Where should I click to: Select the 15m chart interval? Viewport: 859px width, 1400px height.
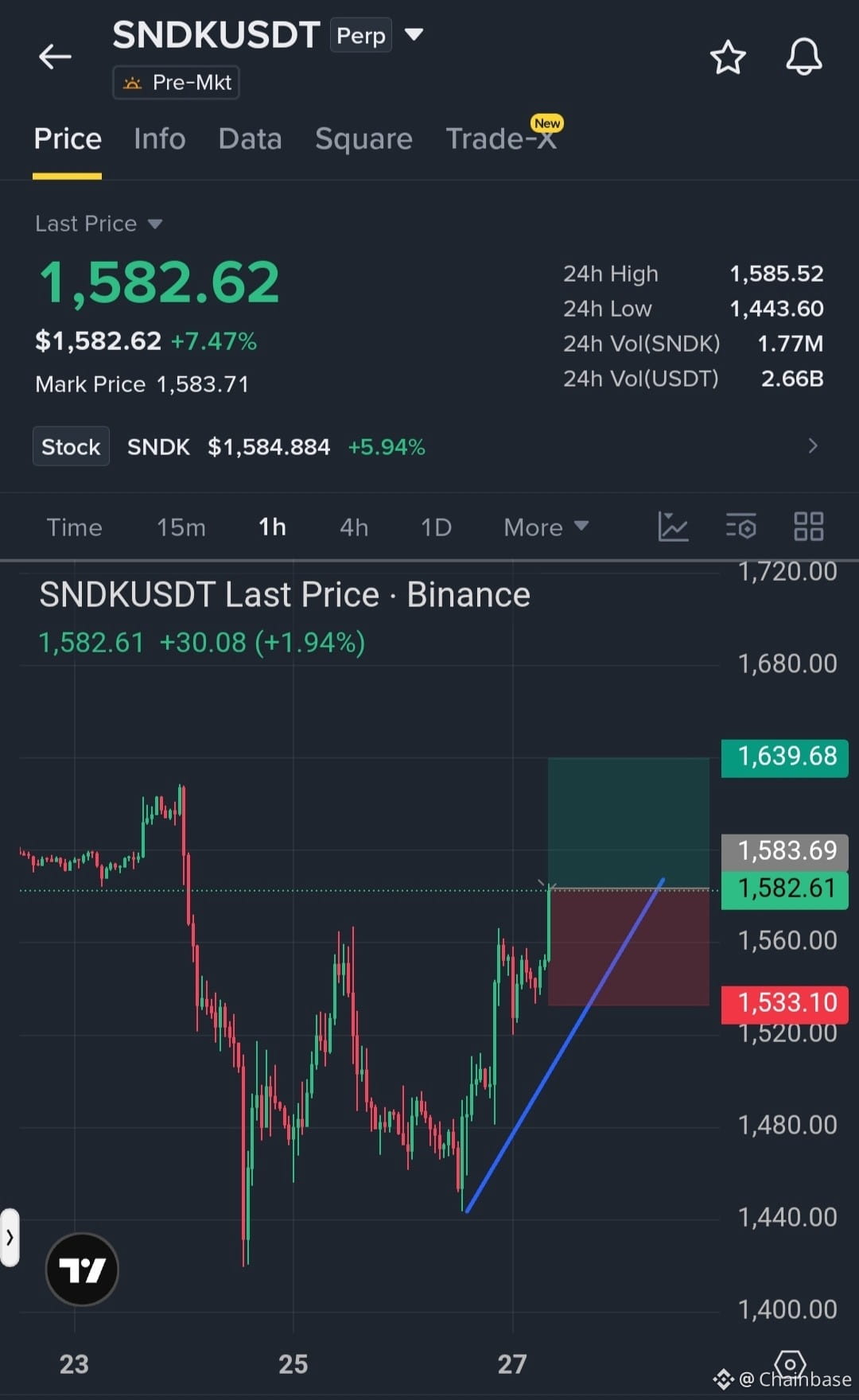181,527
